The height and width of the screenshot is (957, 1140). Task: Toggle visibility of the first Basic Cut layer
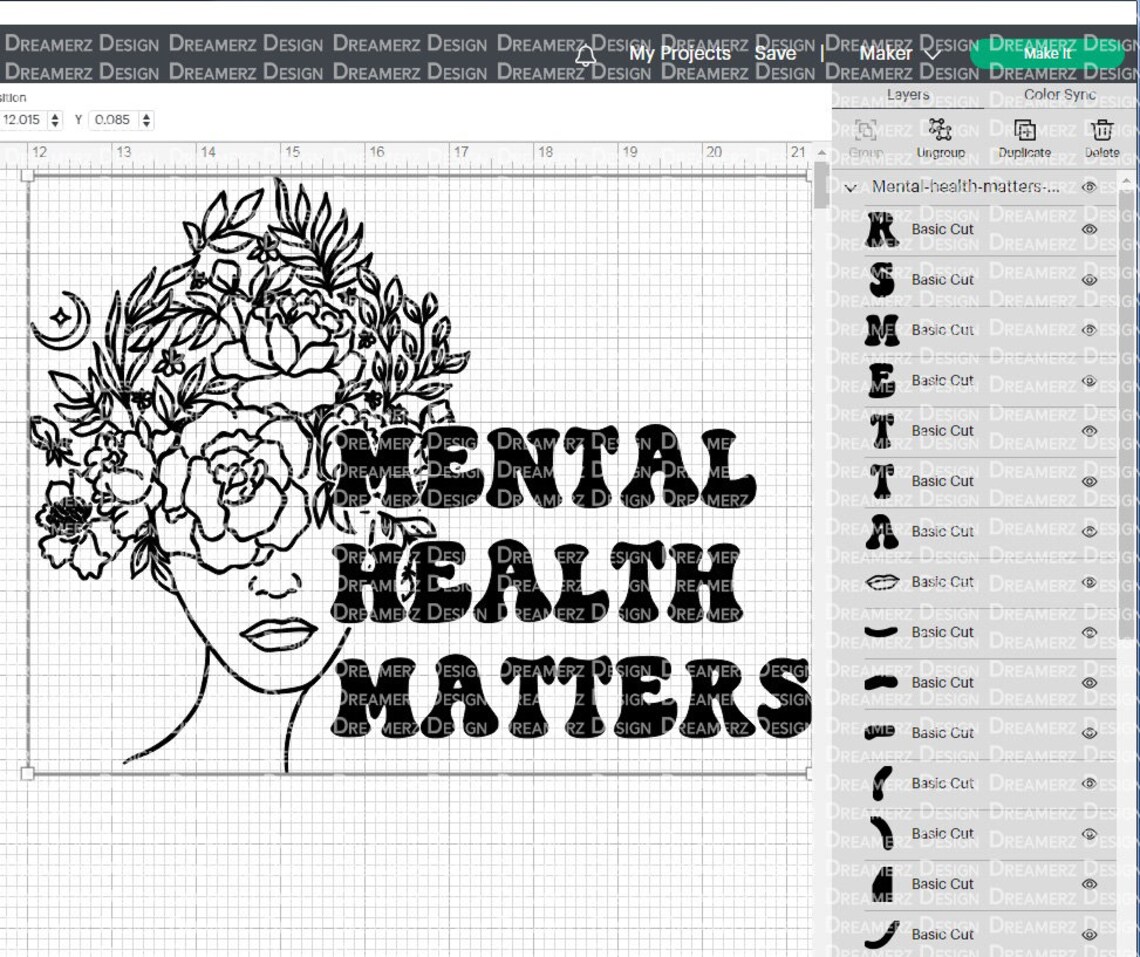[1090, 229]
